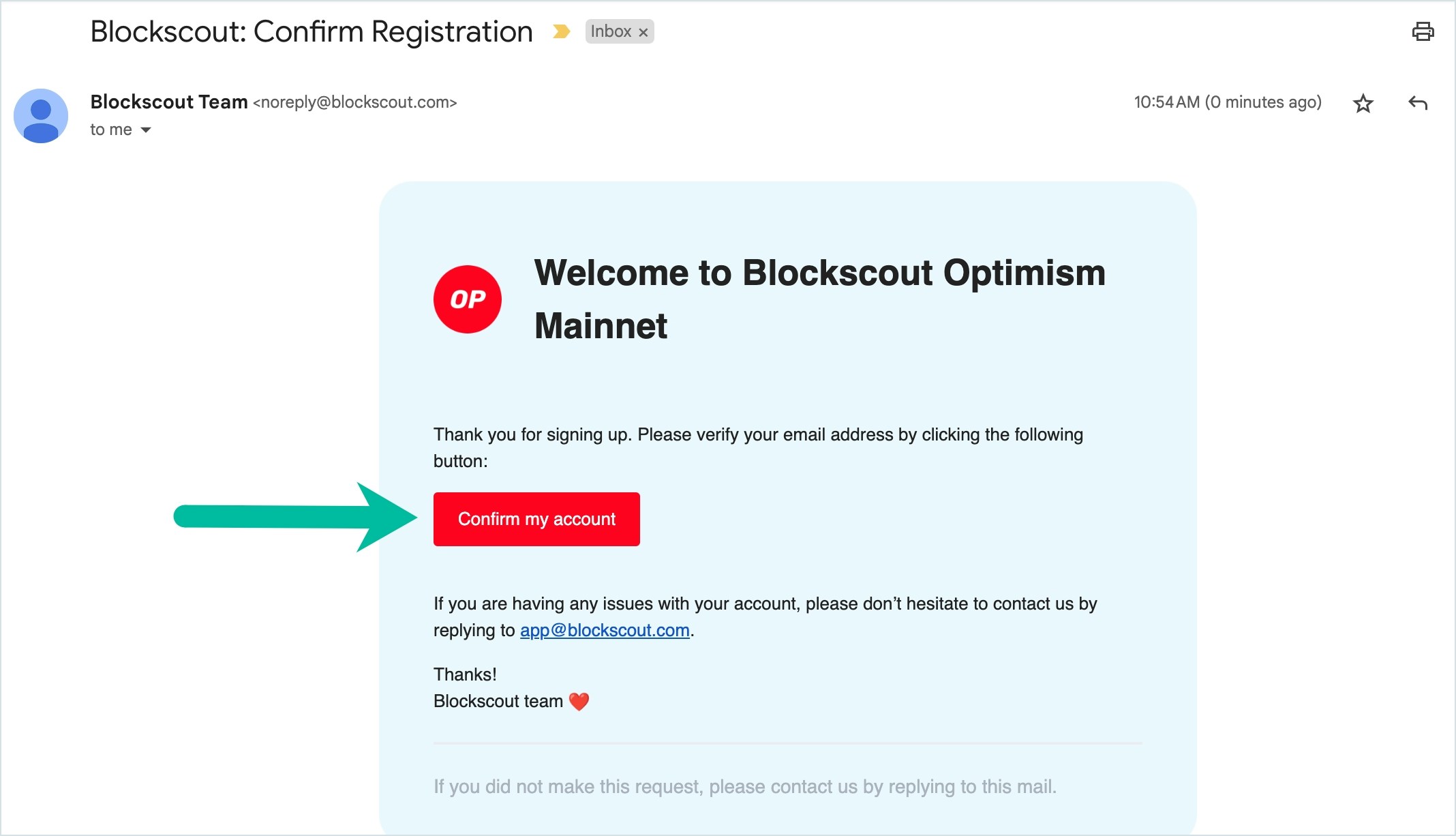Image resolution: width=1456 pixels, height=836 pixels.
Task: Click the 'Blockscout: Confirm Registration' subject line
Action: (312, 31)
